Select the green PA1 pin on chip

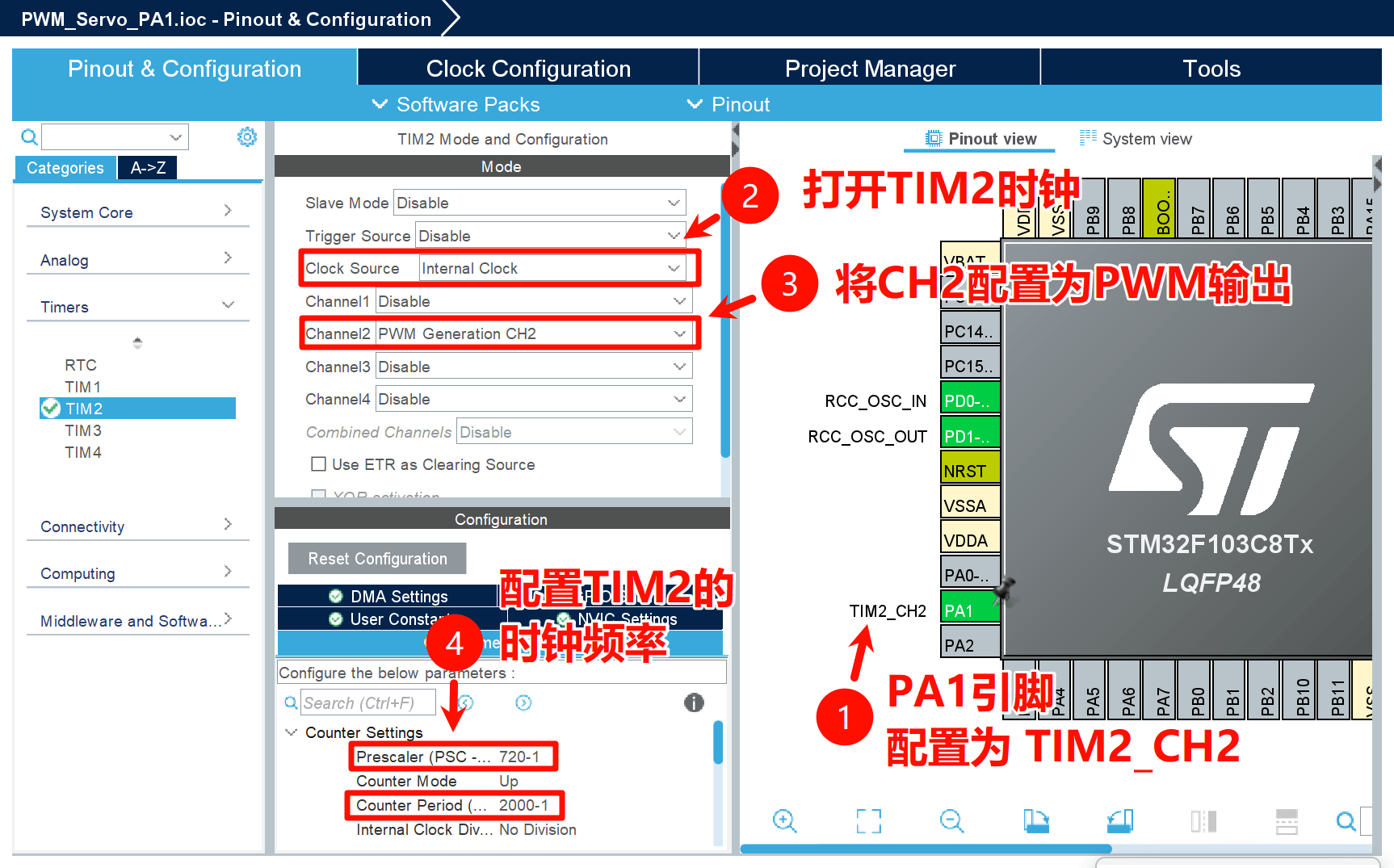click(x=970, y=610)
